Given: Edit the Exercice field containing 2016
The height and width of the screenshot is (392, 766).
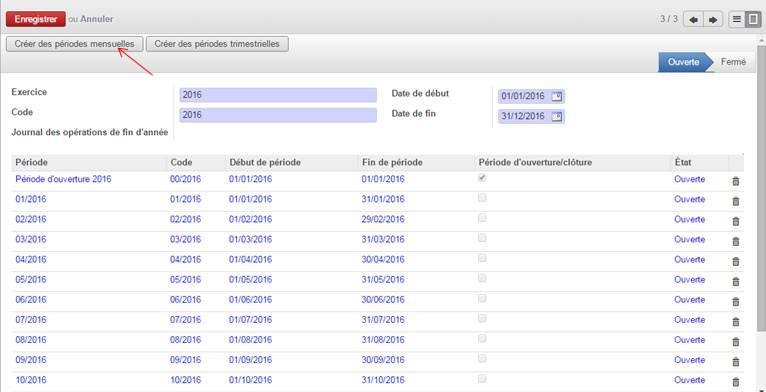Looking at the screenshot, I should [x=278, y=95].
